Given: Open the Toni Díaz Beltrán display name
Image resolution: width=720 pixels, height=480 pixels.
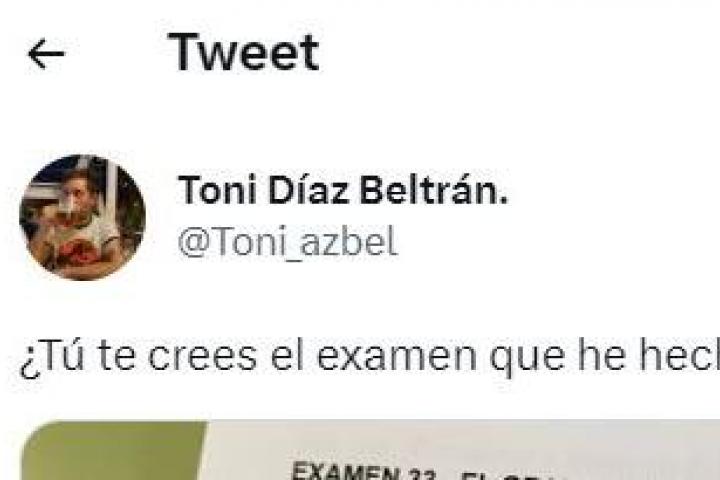Looking at the screenshot, I should coord(343,190).
